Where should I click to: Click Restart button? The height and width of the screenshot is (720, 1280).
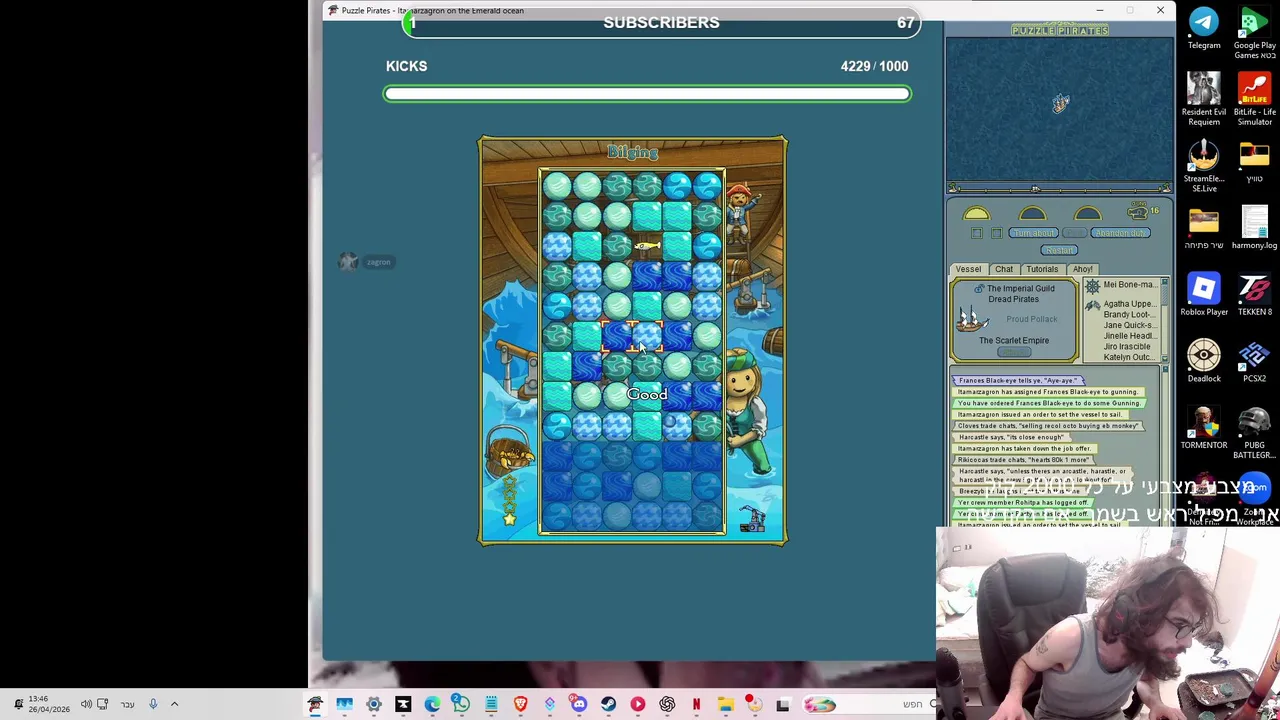click(x=1060, y=250)
